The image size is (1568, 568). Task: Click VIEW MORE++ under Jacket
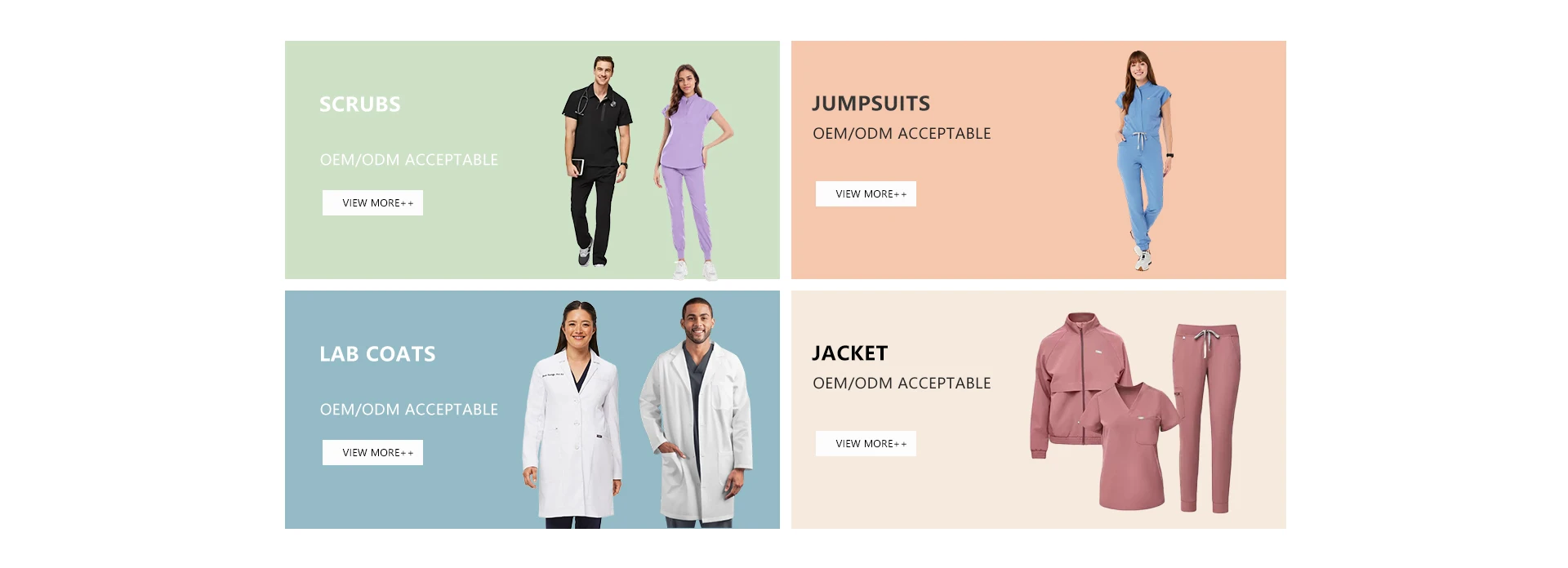pyautogui.click(x=866, y=443)
